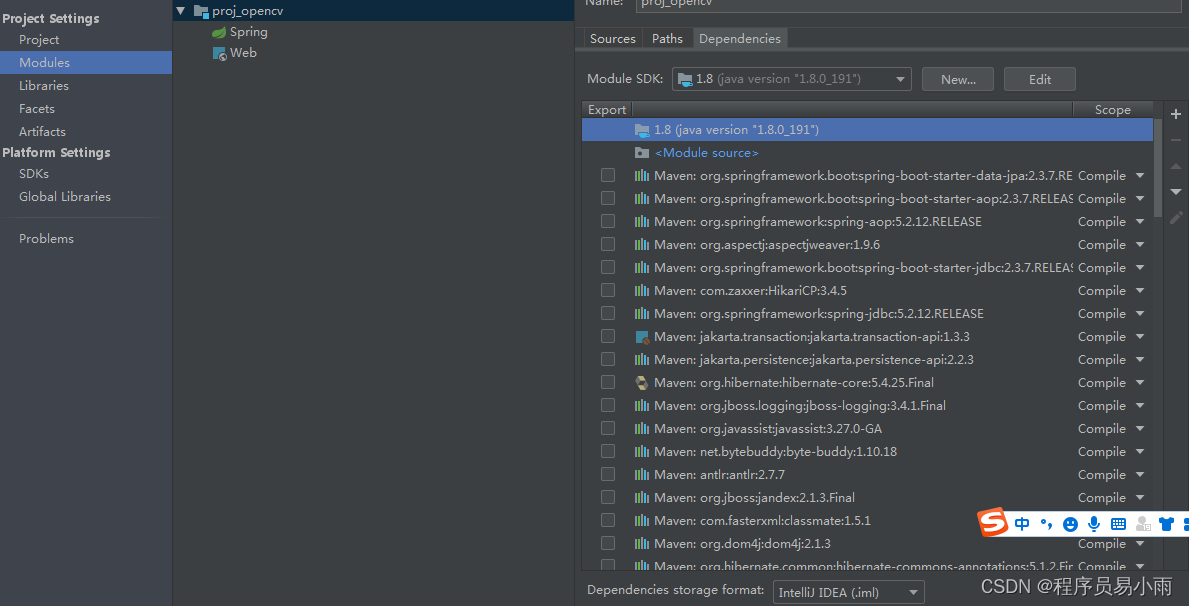
Task: Click the move dependency down arrow icon
Action: pyautogui.click(x=1175, y=191)
